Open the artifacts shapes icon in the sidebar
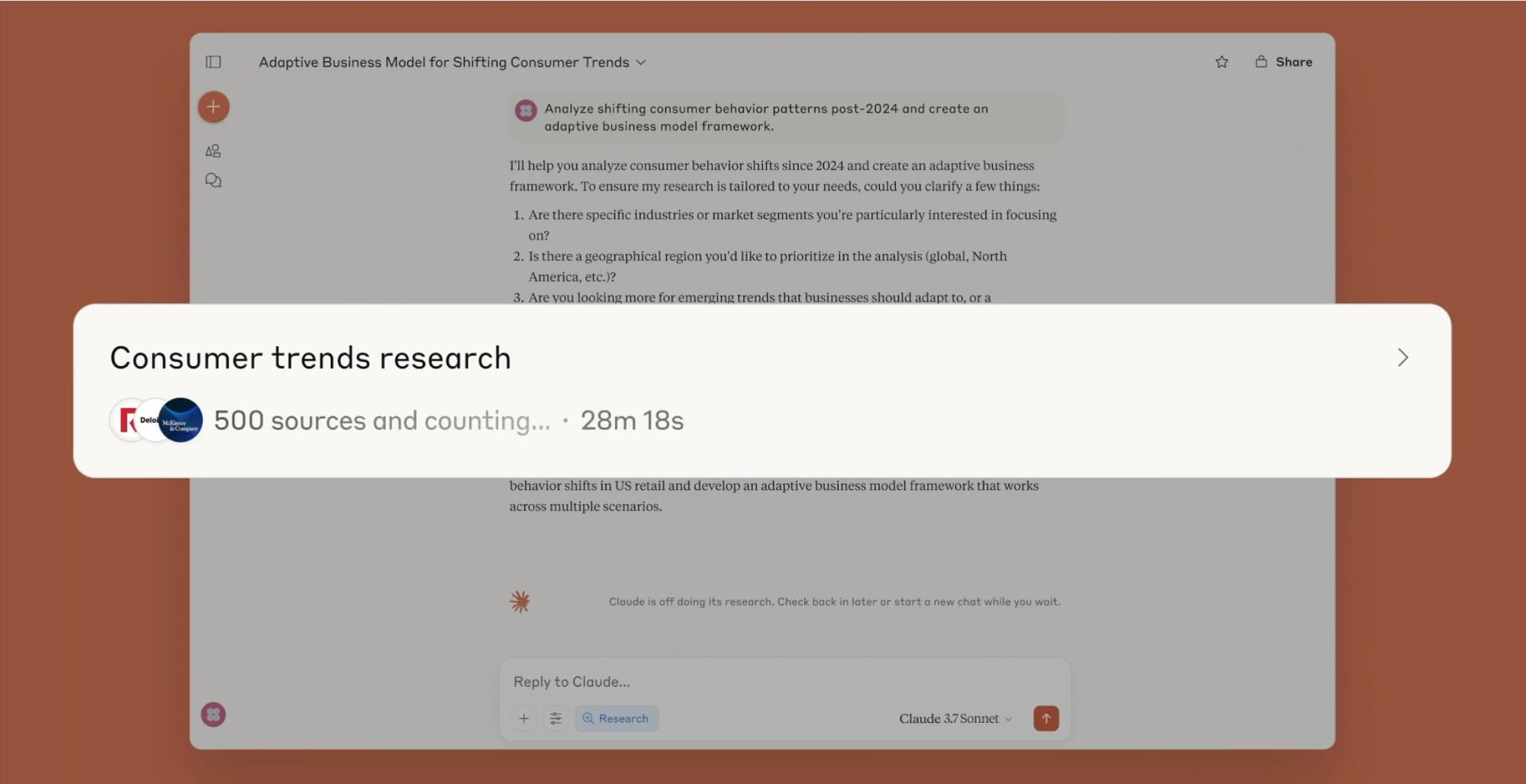 coord(213,150)
